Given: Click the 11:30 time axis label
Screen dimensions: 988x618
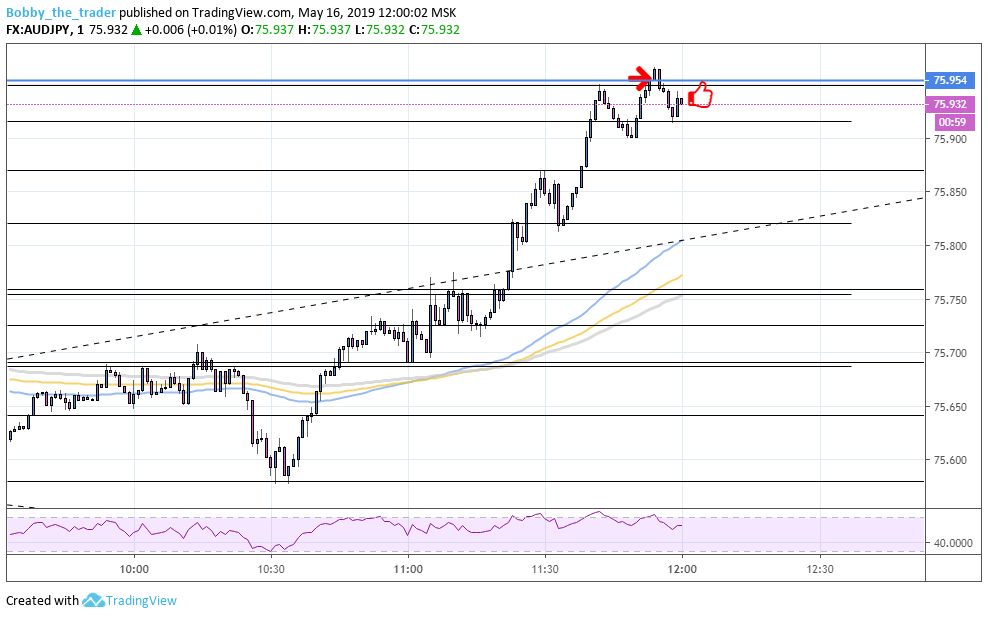Looking at the screenshot, I should (545, 569).
